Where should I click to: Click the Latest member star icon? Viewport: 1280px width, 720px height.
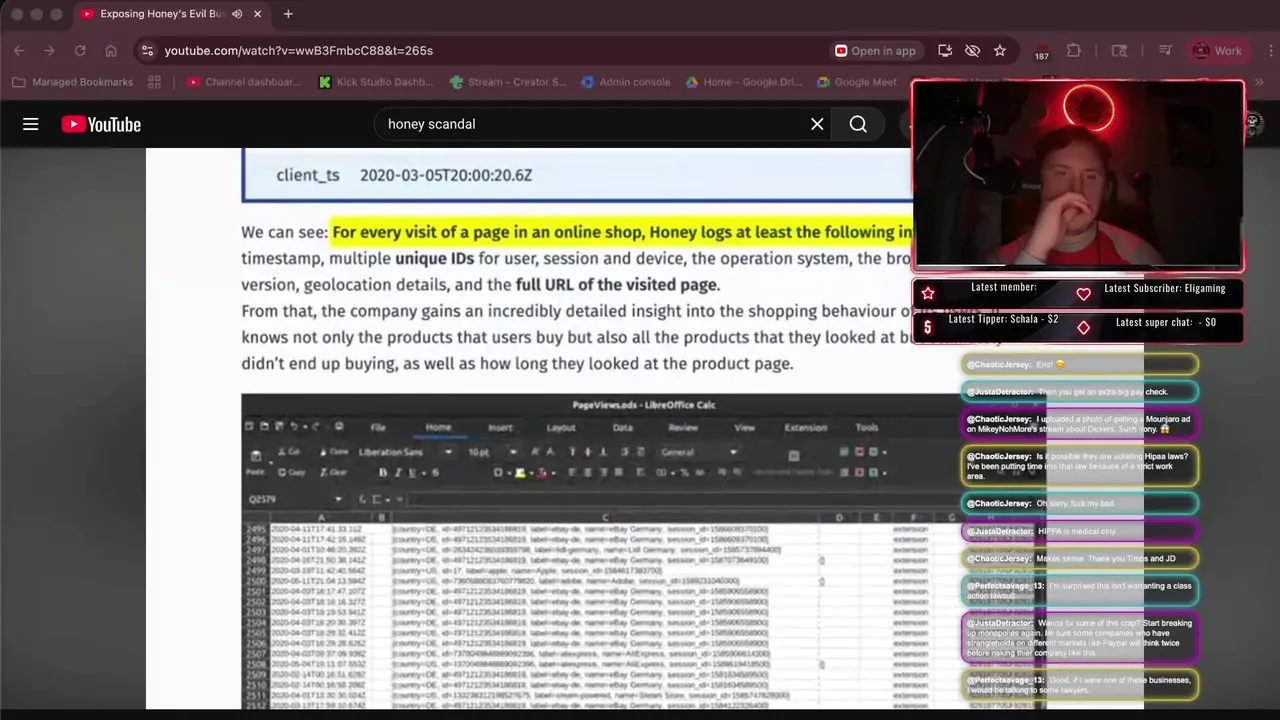coord(928,293)
